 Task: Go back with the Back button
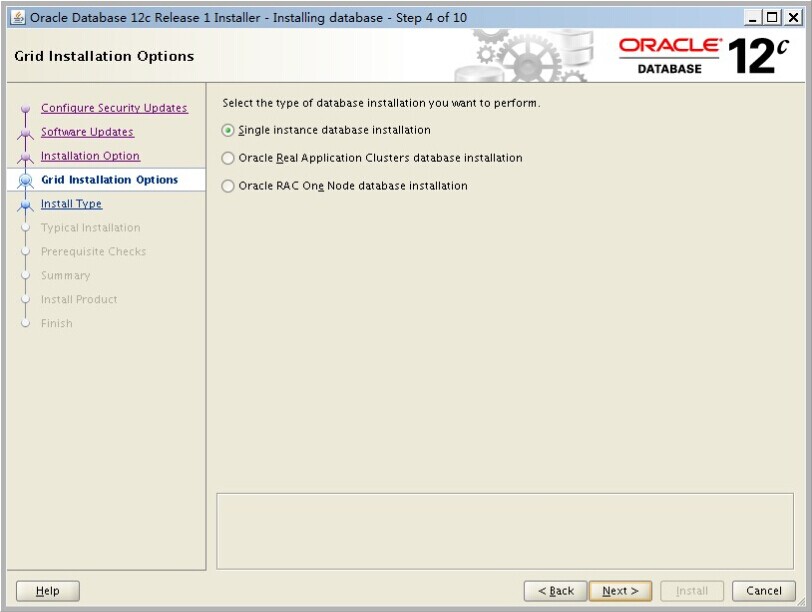[x=555, y=591]
